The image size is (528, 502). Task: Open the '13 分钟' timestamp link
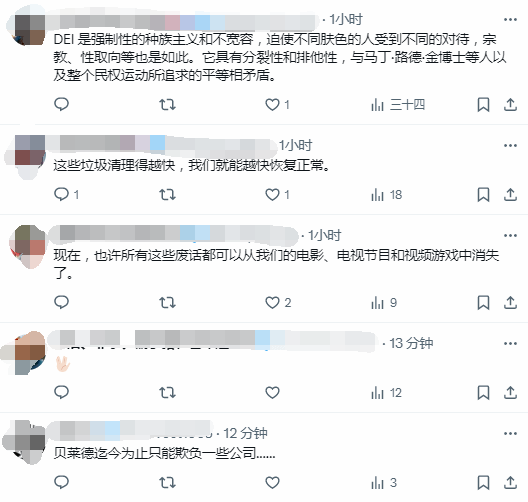[411, 343]
